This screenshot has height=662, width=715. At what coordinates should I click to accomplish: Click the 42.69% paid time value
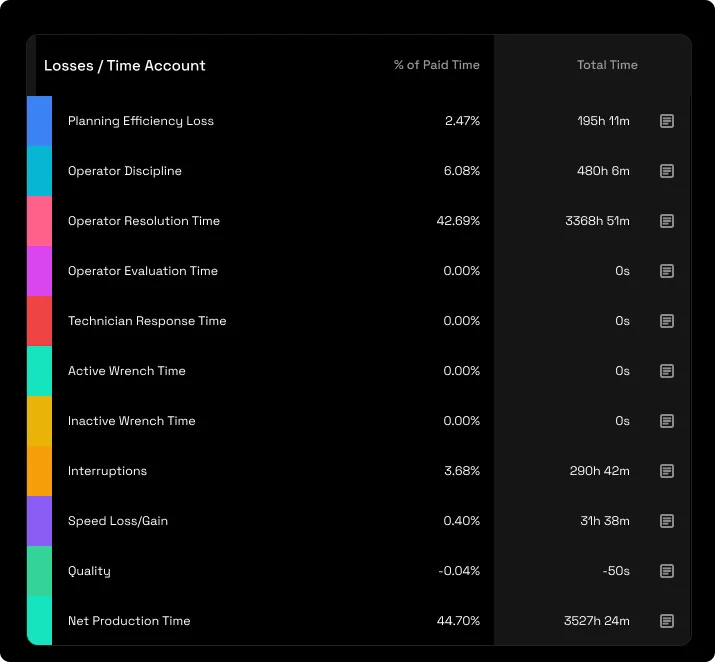(458, 221)
